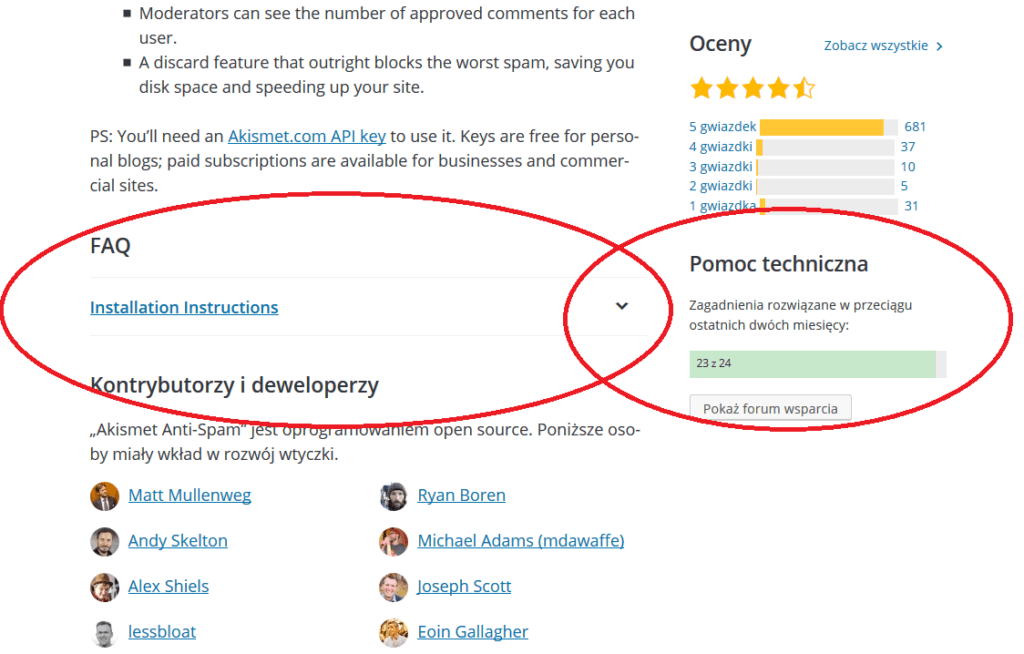Click Ryan Boren avatar

coord(394,496)
